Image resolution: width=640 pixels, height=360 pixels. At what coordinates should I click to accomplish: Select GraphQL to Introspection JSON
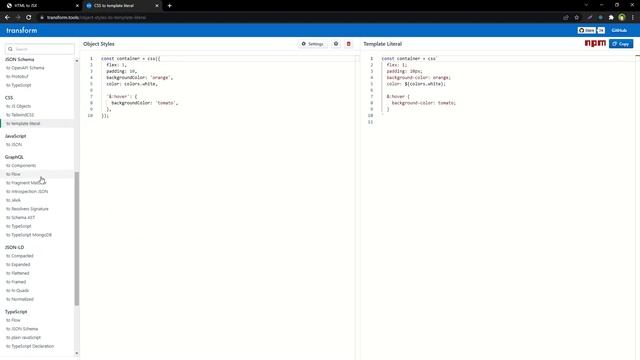pos(27,191)
